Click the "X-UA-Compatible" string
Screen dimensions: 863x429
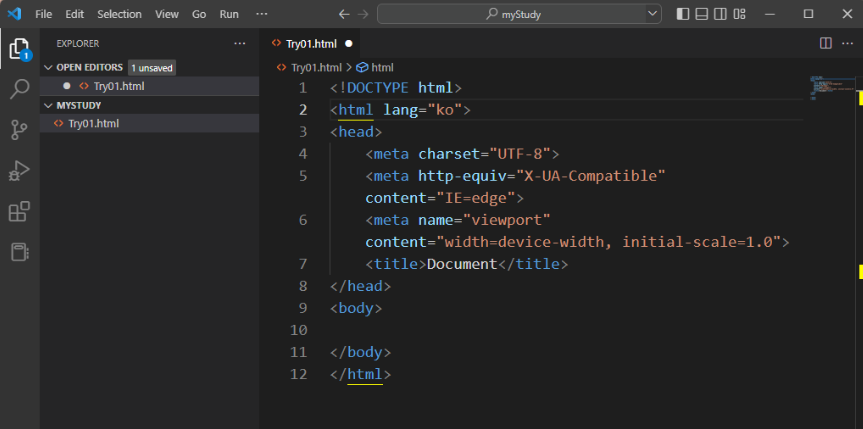pyautogui.click(x=591, y=176)
